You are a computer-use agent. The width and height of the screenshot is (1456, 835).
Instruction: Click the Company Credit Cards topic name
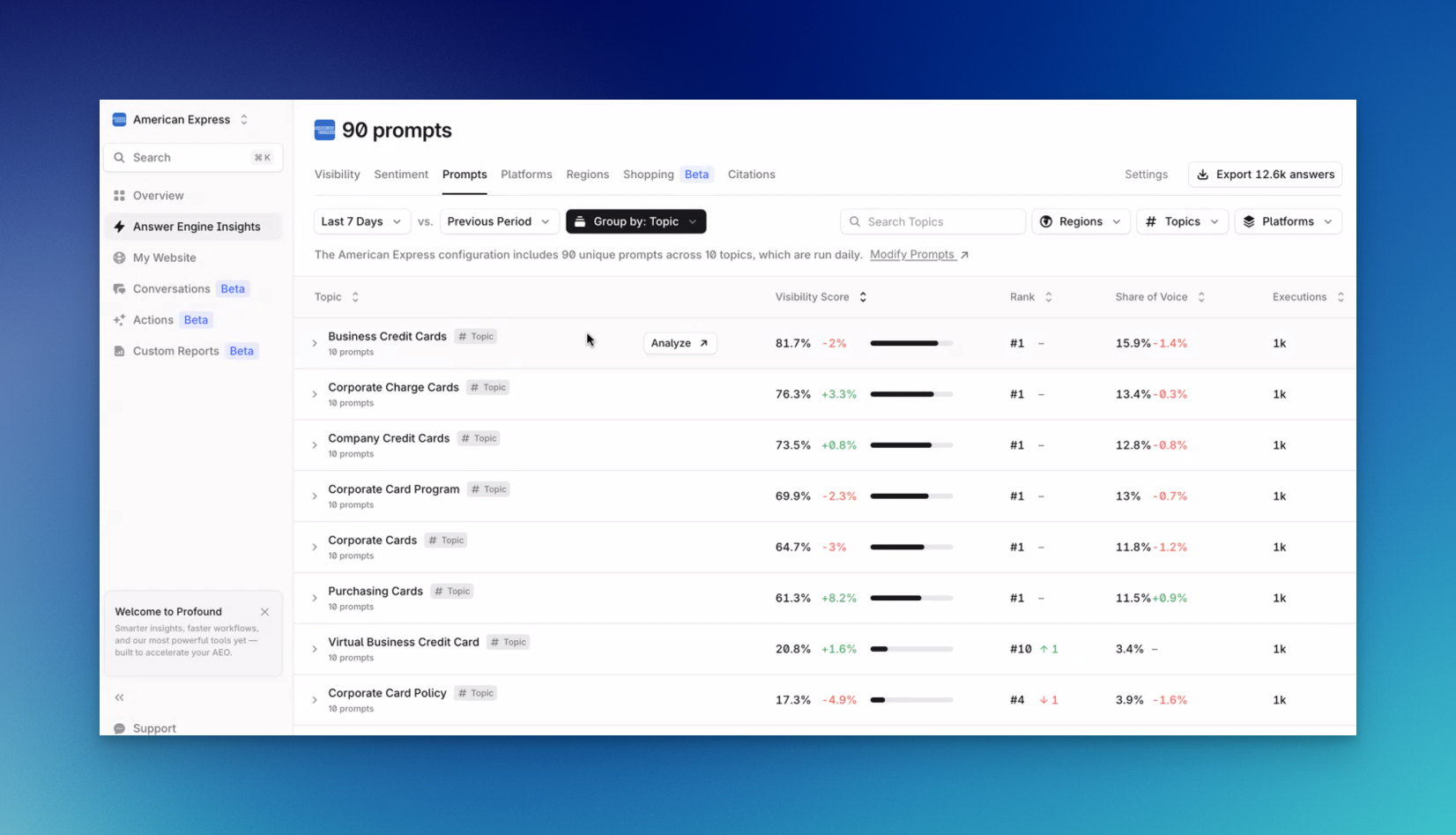click(x=389, y=439)
